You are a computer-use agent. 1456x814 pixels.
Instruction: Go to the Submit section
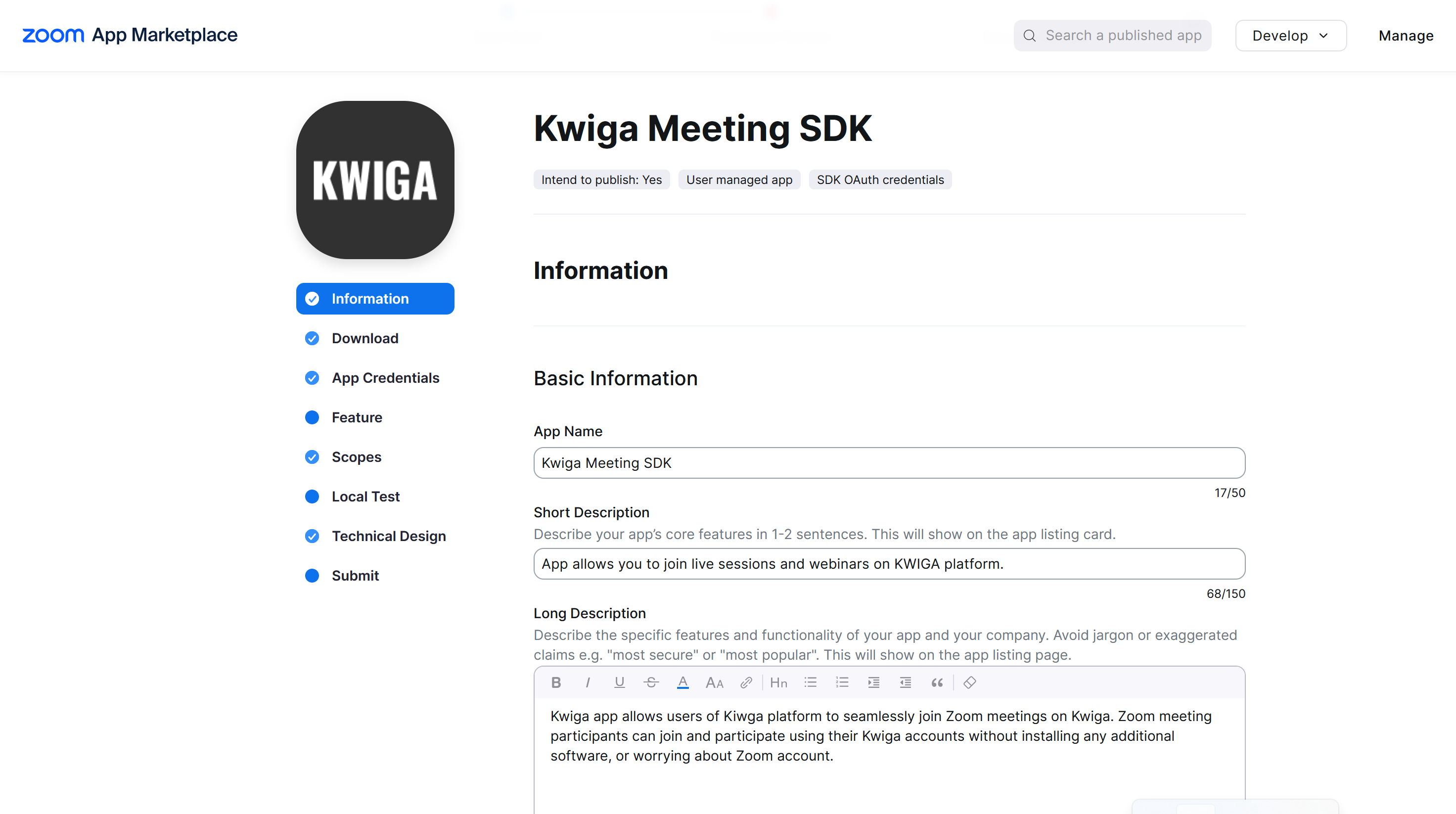(x=375, y=576)
